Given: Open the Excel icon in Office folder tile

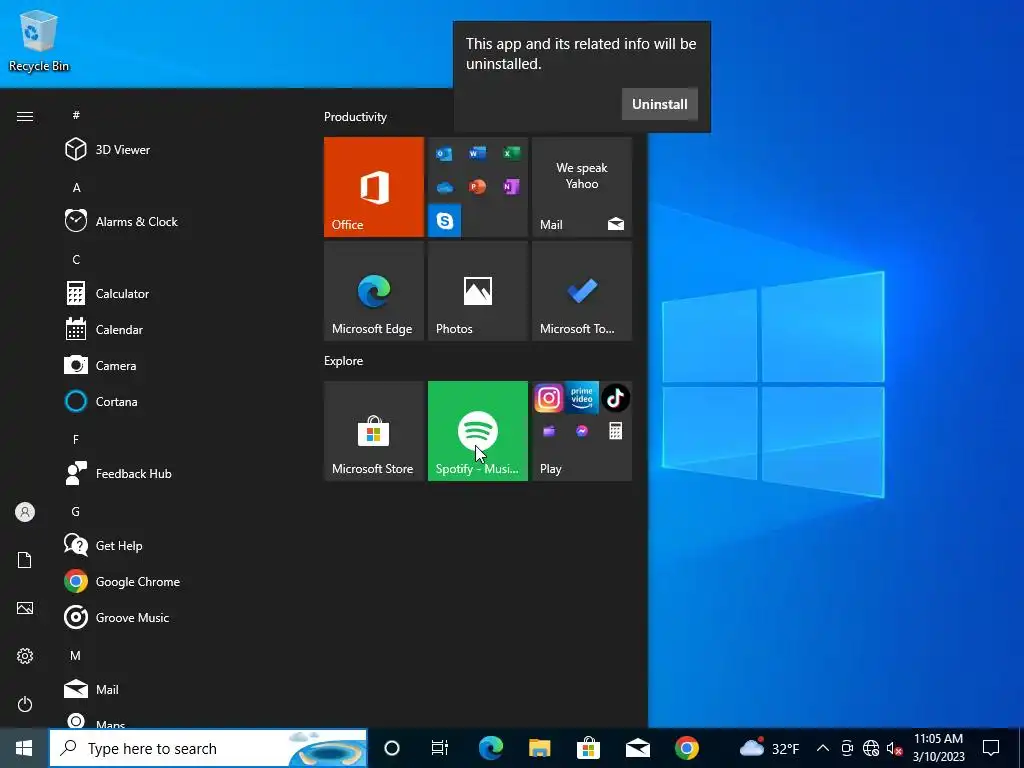Looking at the screenshot, I should pyautogui.click(x=511, y=153).
